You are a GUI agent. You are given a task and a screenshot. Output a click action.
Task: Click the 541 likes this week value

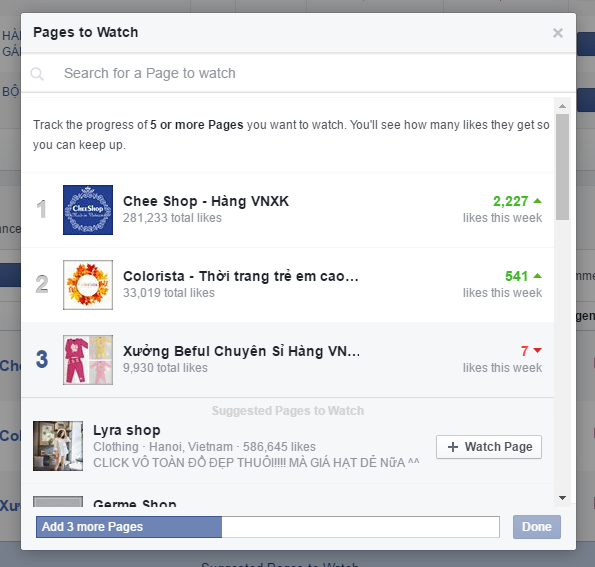(516, 276)
